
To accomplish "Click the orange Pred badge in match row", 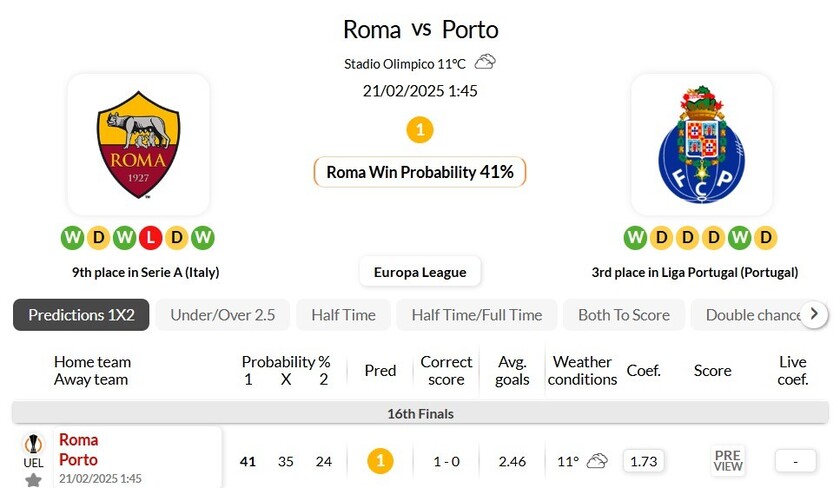I will point(380,461).
